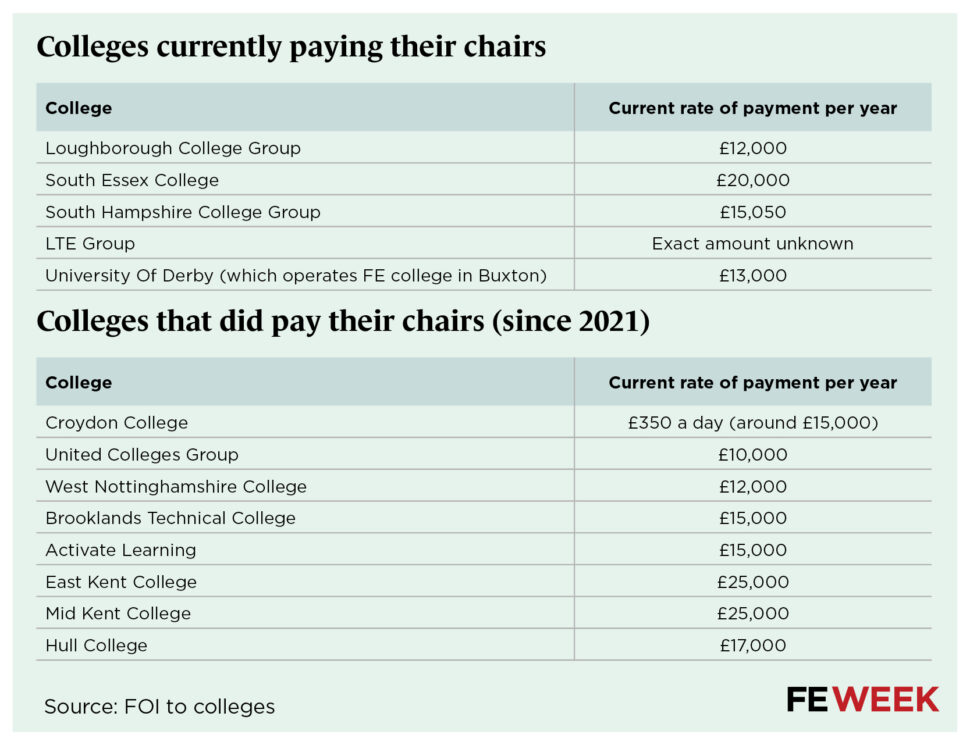Image resolution: width=970 pixels, height=745 pixels.
Task: Select the University Of Derby row
Action: coord(296,275)
